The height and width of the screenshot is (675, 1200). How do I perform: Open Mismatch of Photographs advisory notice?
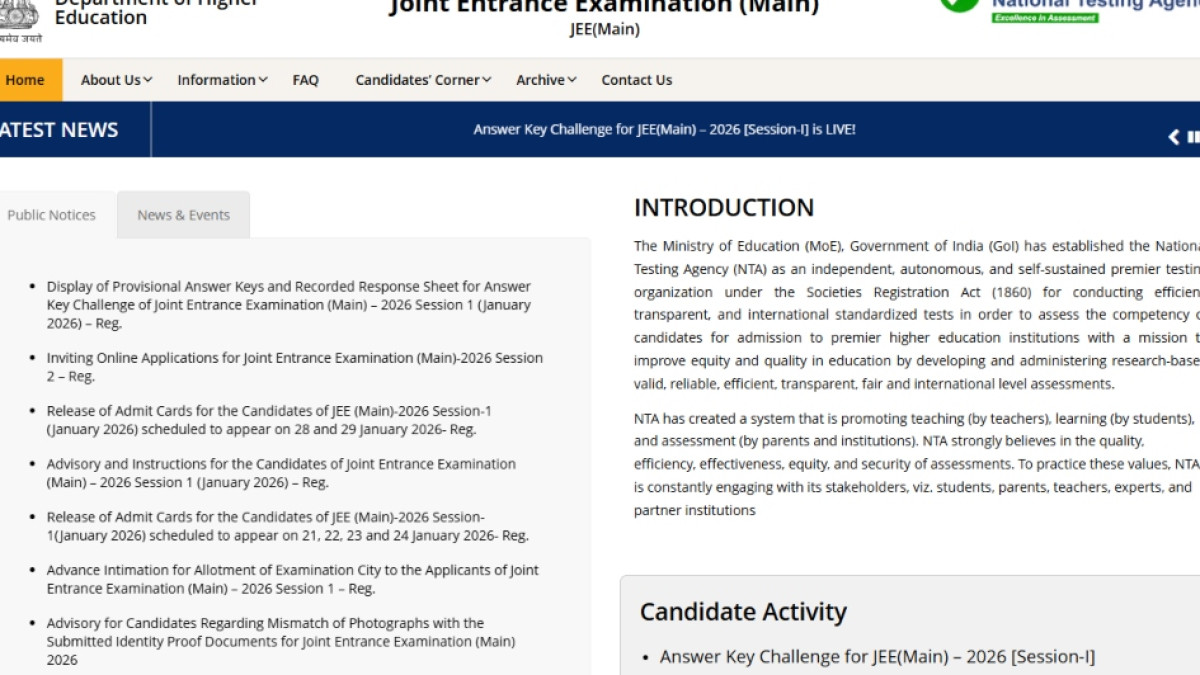coord(280,641)
